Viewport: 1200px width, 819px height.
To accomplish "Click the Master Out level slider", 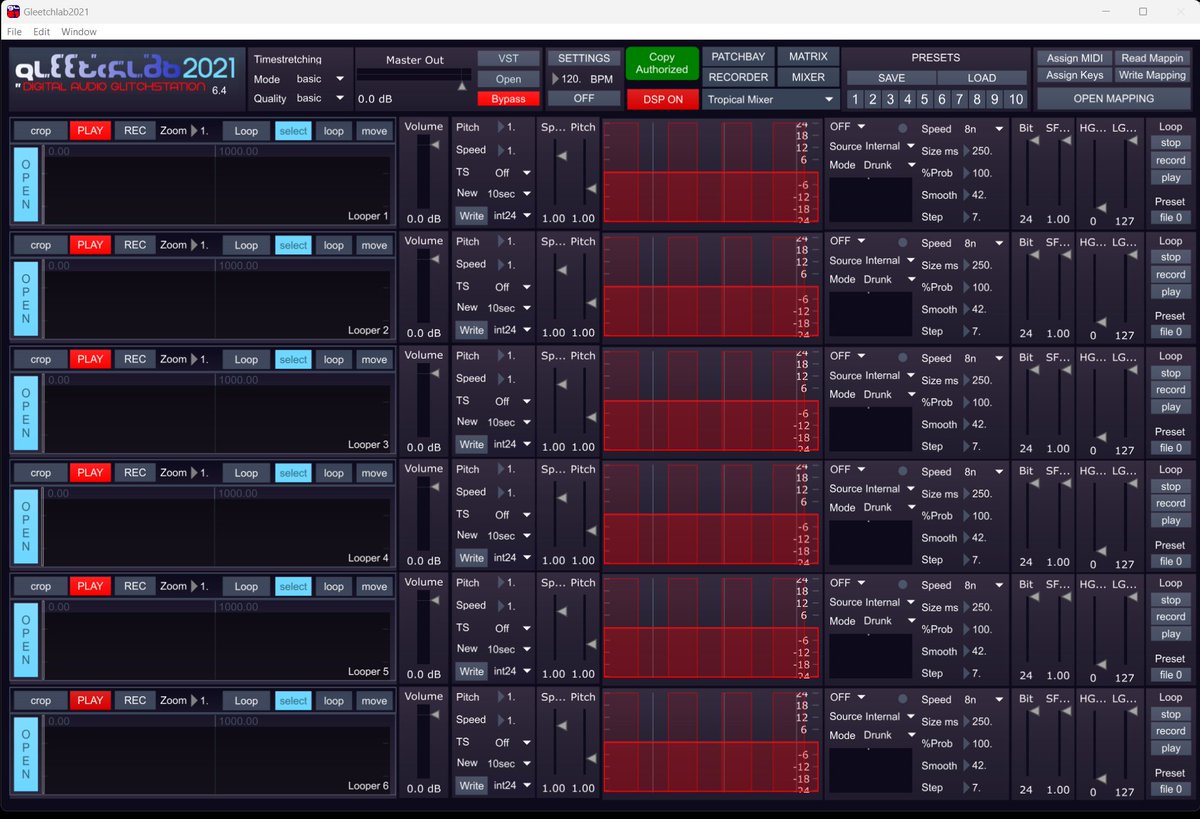I will click(414, 77).
